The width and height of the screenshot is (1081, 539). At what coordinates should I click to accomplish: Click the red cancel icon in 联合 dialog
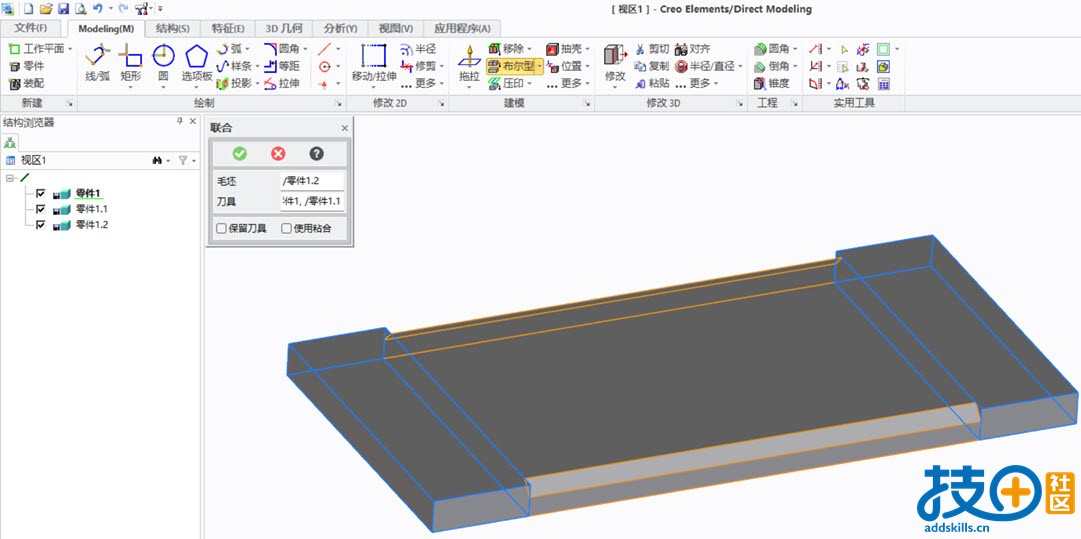point(278,153)
